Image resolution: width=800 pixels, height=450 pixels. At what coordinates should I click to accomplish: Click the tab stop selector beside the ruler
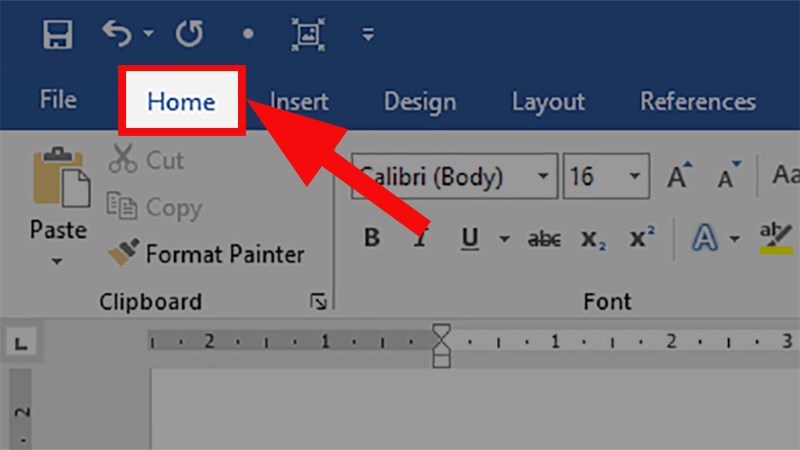(x=21, y=344)
